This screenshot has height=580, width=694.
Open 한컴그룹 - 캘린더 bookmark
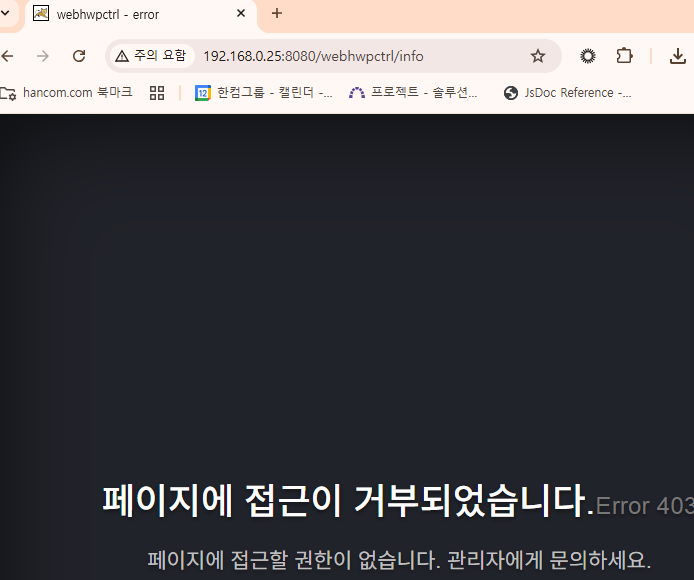264,93
